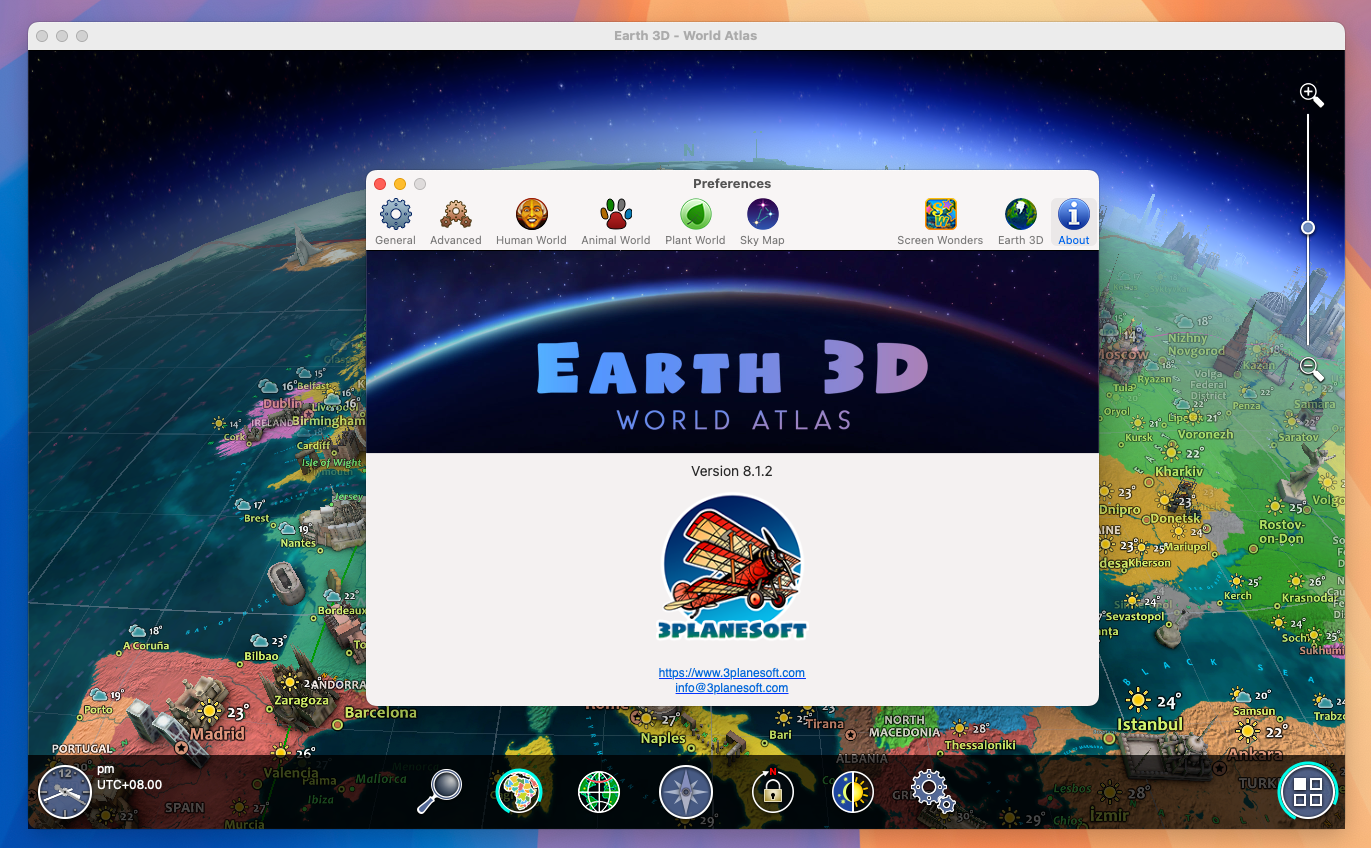This screenshot has width=1371, height=848.
Task: Click the Dublin city label on the map
Action: (x=283, y=404)
